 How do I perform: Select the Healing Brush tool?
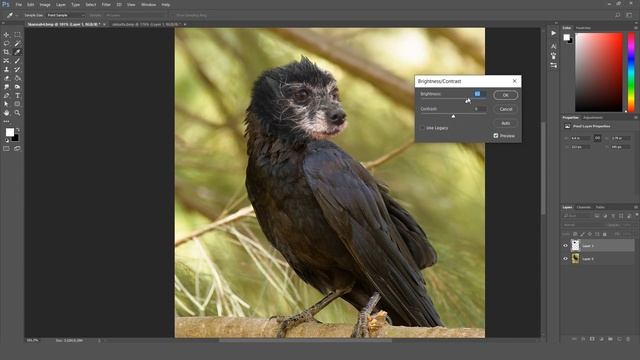click(x=6, y=61)
